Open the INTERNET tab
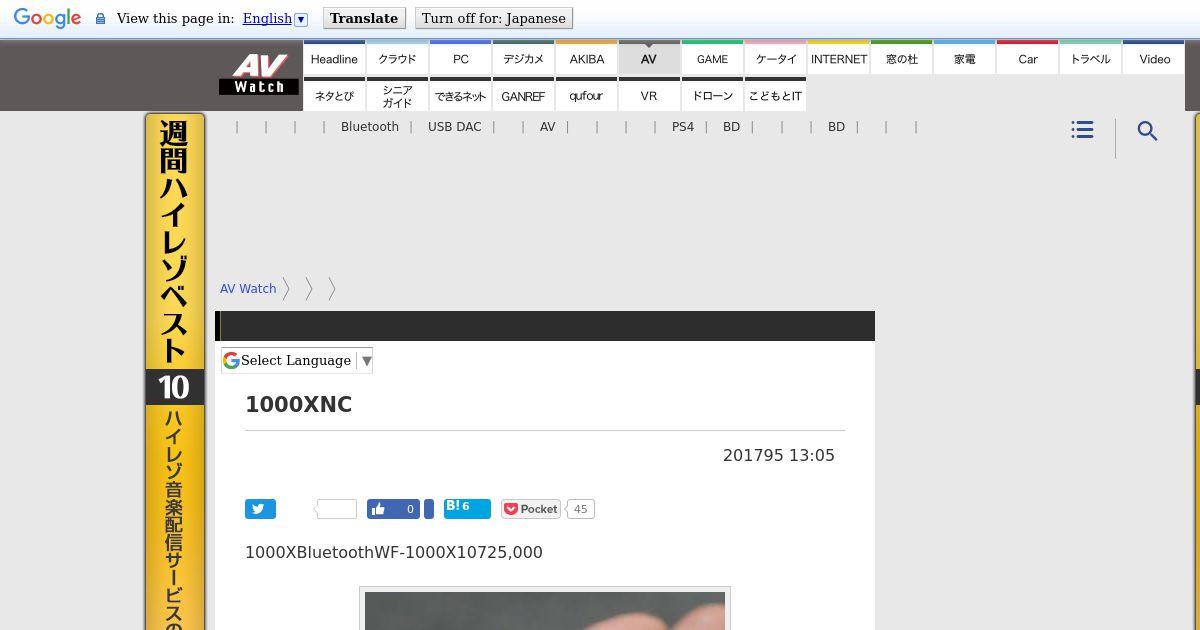The image size is (1200, 630). pos(838,58)
